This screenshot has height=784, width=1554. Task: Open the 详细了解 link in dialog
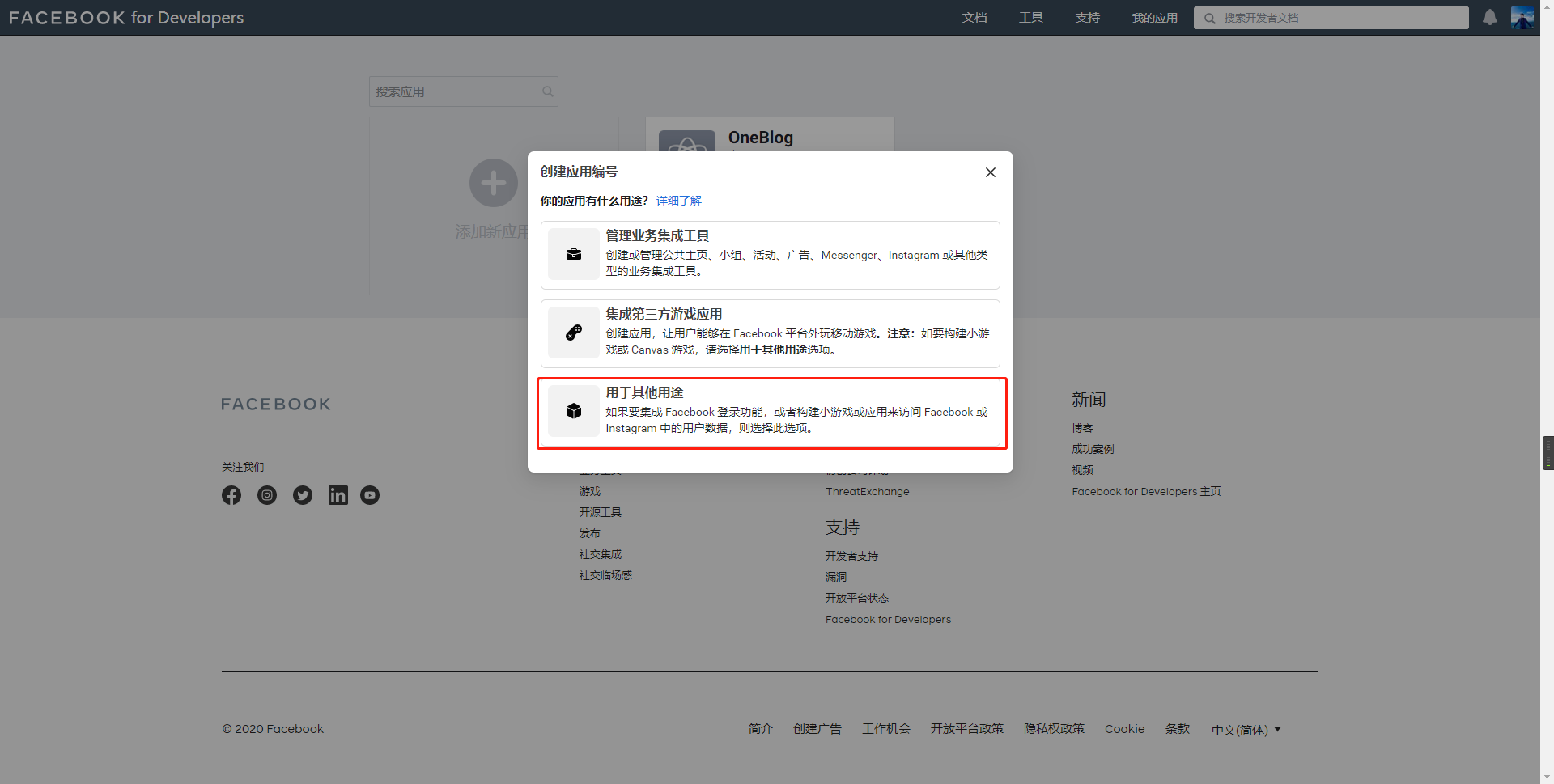(678, 201)
